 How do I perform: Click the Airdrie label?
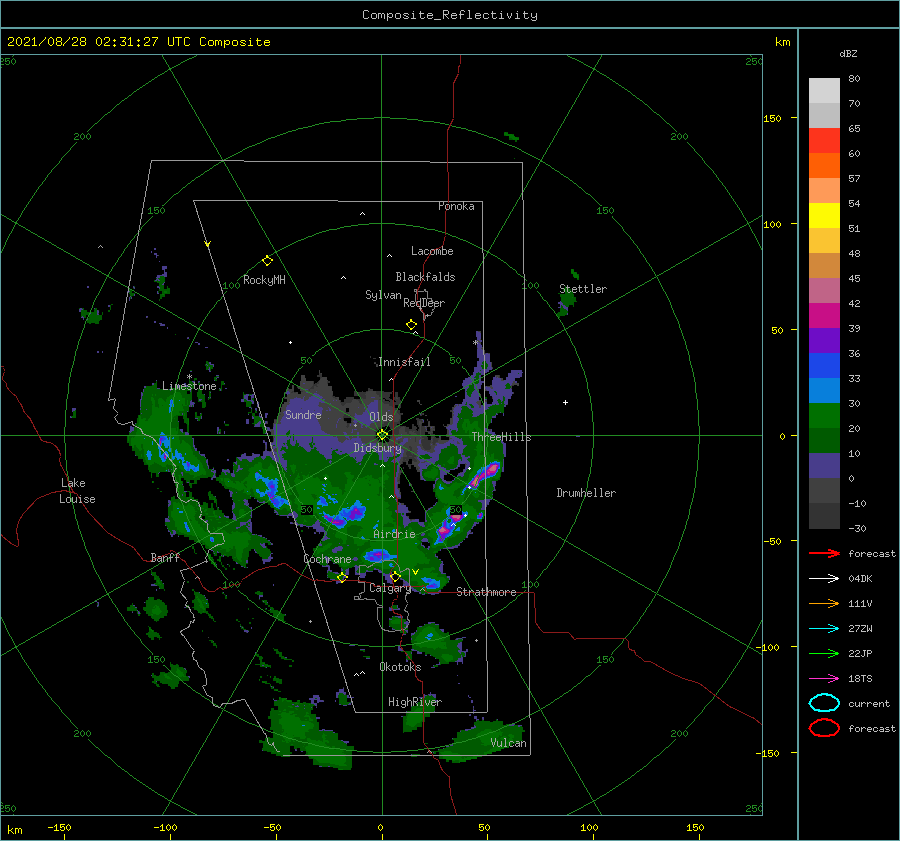(x=394, y=534)
